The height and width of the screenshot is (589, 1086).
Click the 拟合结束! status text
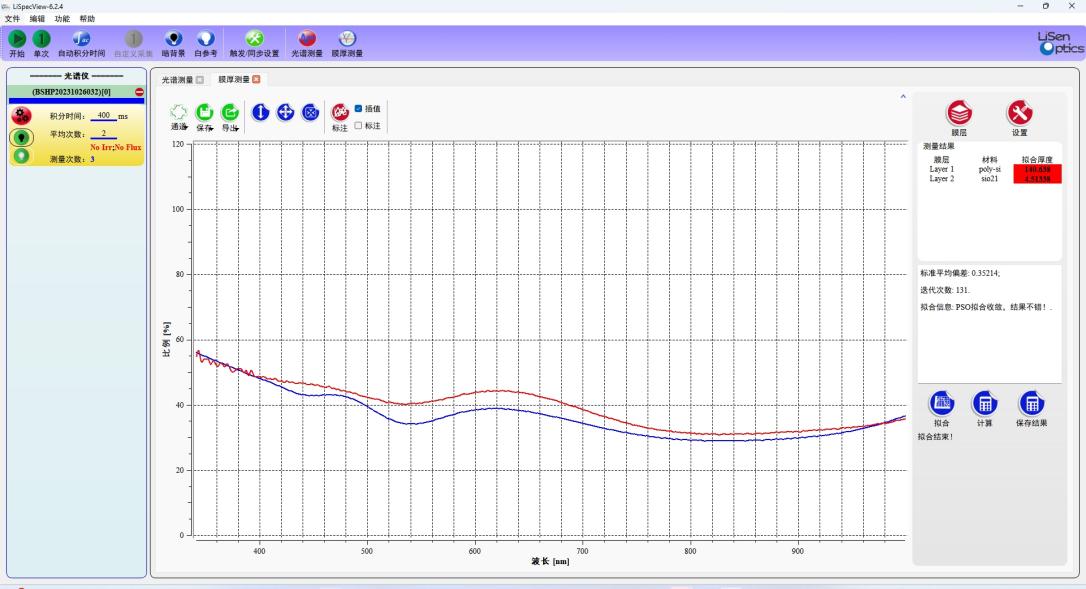(x=936, y=437)
